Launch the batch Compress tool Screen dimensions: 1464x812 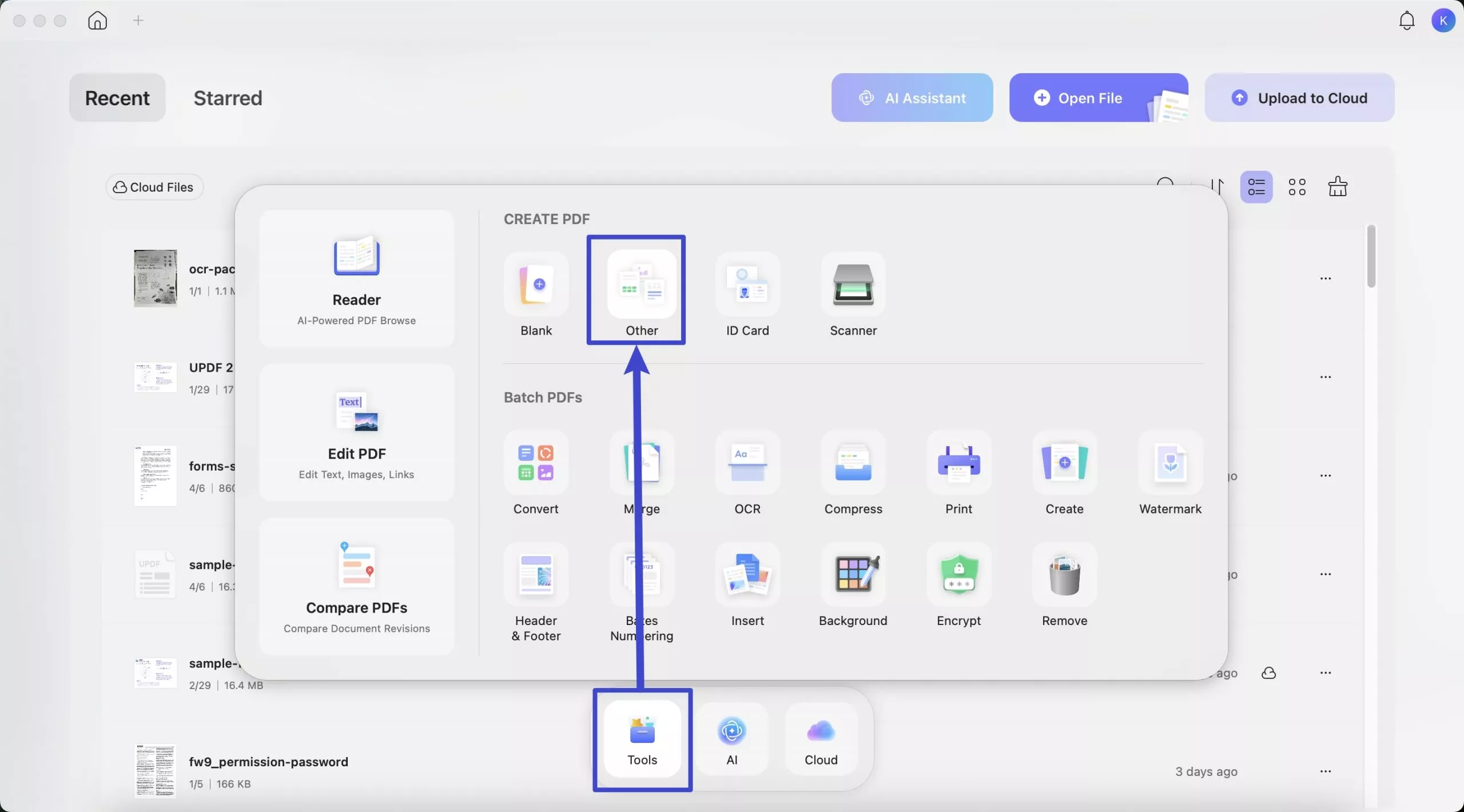[853, 463]
